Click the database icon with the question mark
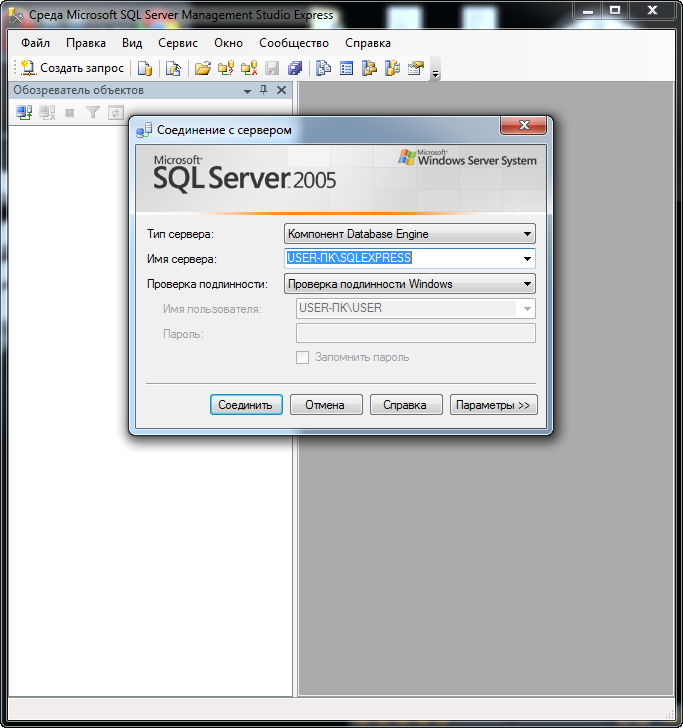683x728 pixels. 226,68
